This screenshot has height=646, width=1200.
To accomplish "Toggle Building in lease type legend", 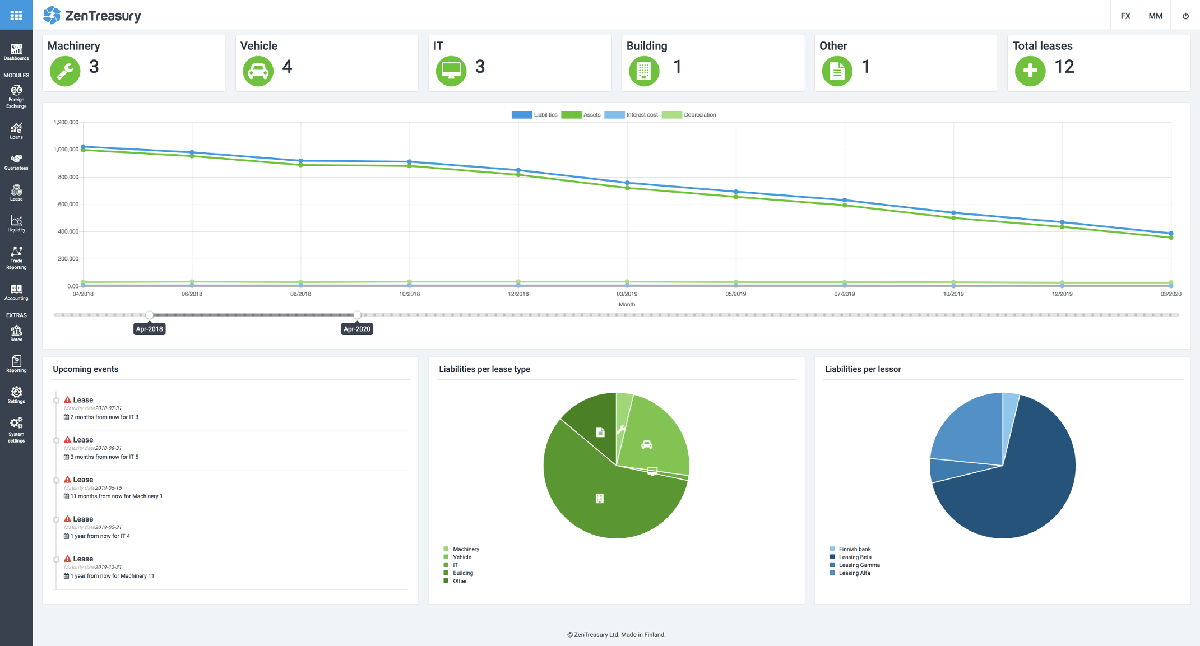I will pos(458,573).
